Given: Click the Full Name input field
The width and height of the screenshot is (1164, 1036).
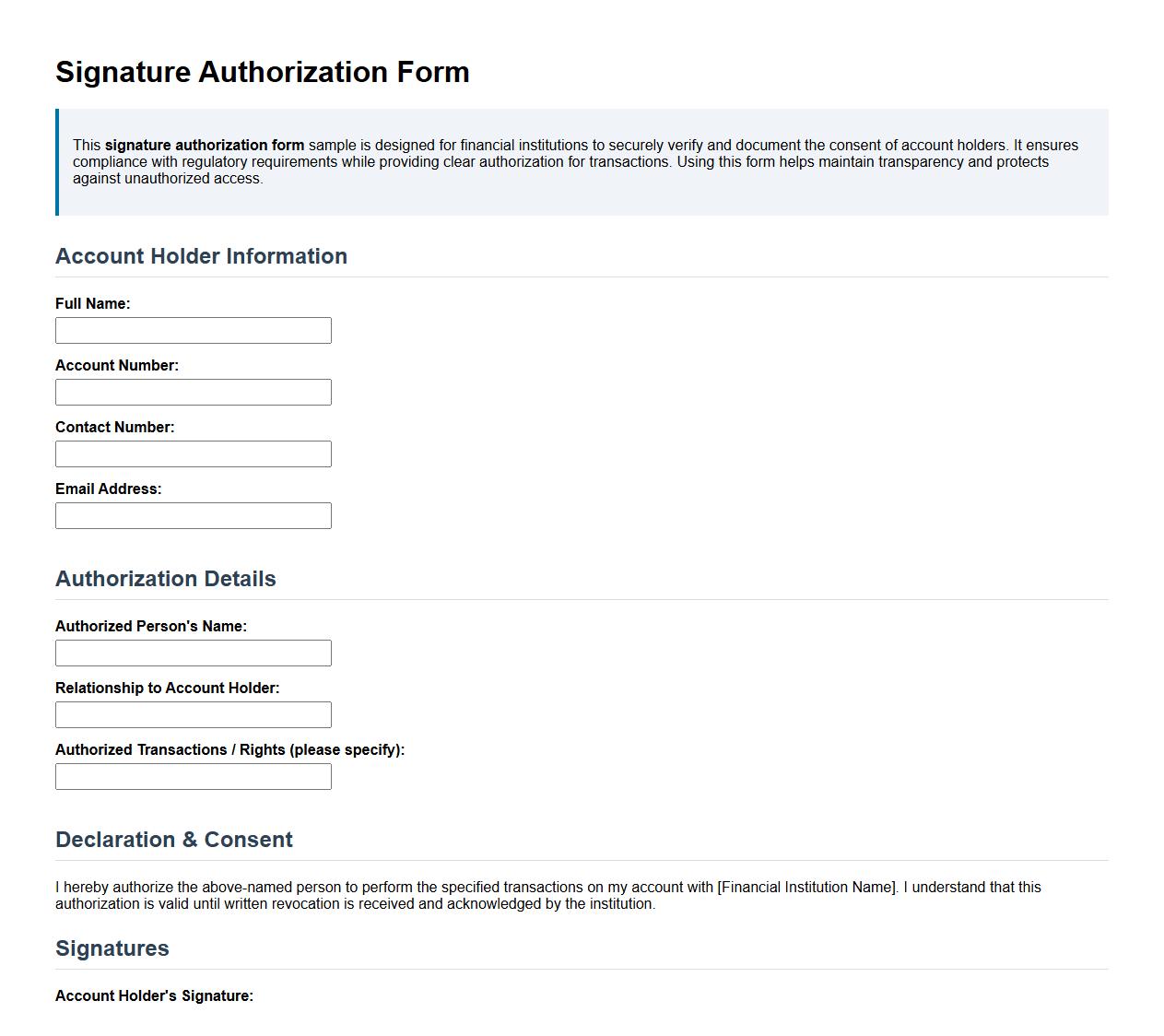Looking at the screenshot, I should 194,330.
